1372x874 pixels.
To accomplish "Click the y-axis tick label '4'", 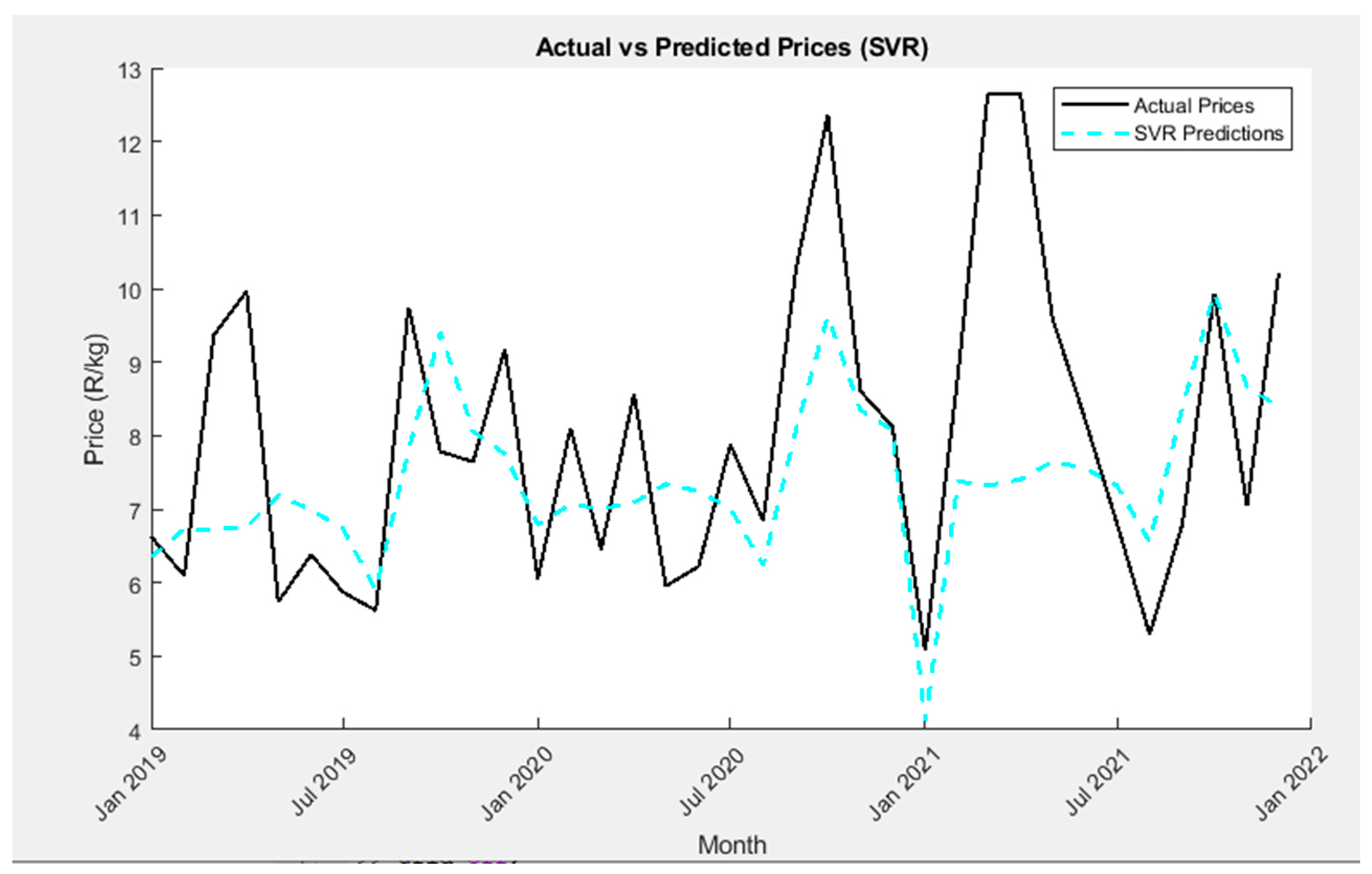I will pyautogui.click(x=134, y=732).
